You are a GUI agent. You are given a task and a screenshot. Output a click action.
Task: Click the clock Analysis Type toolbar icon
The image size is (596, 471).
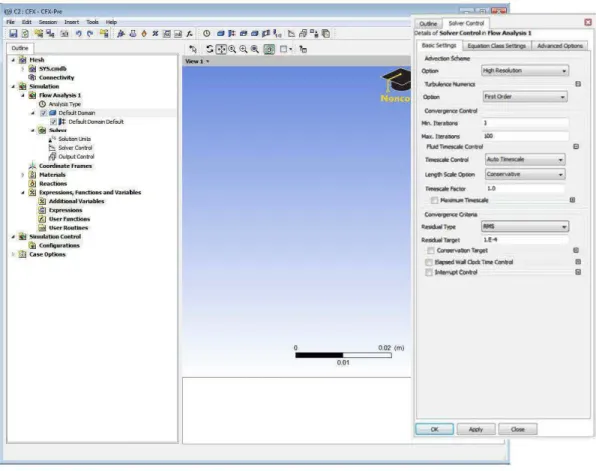point(206,34)
